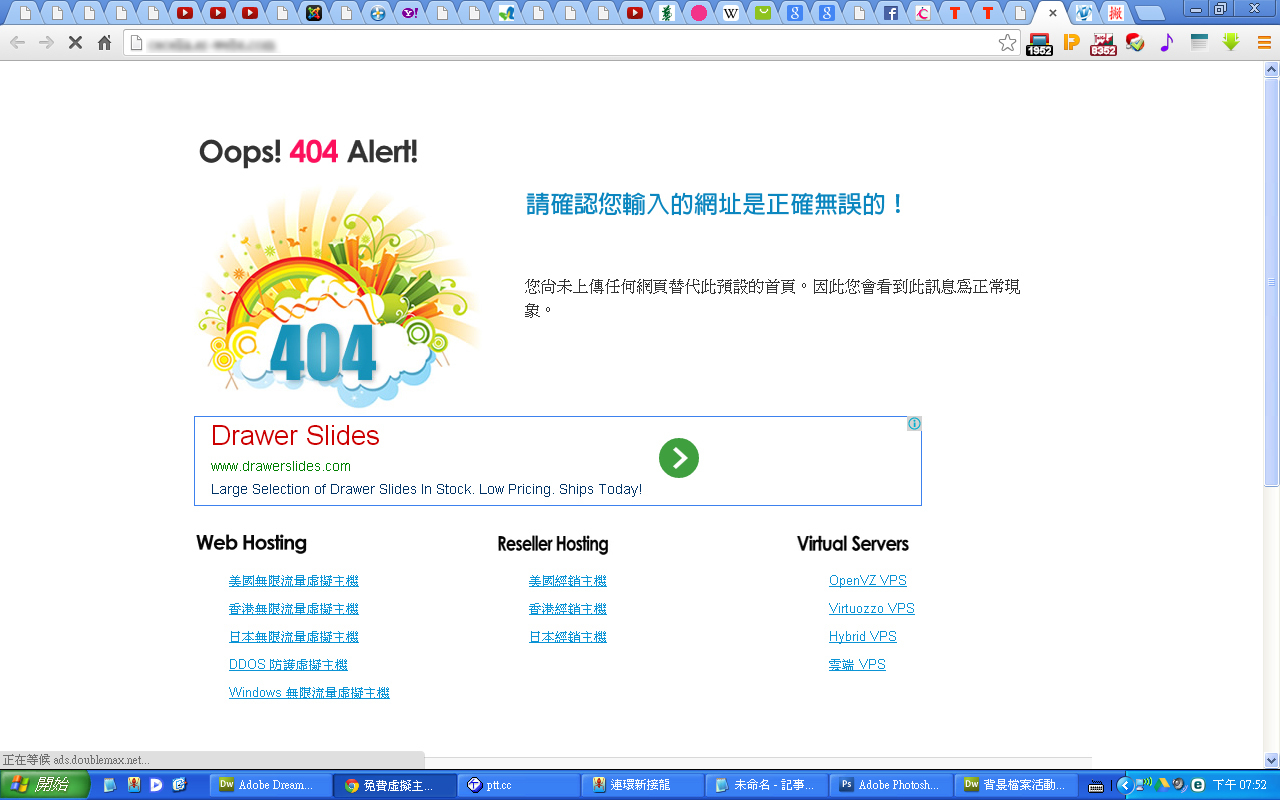
Task: Click the forward navigation arrow
Action: coord(46,43)
